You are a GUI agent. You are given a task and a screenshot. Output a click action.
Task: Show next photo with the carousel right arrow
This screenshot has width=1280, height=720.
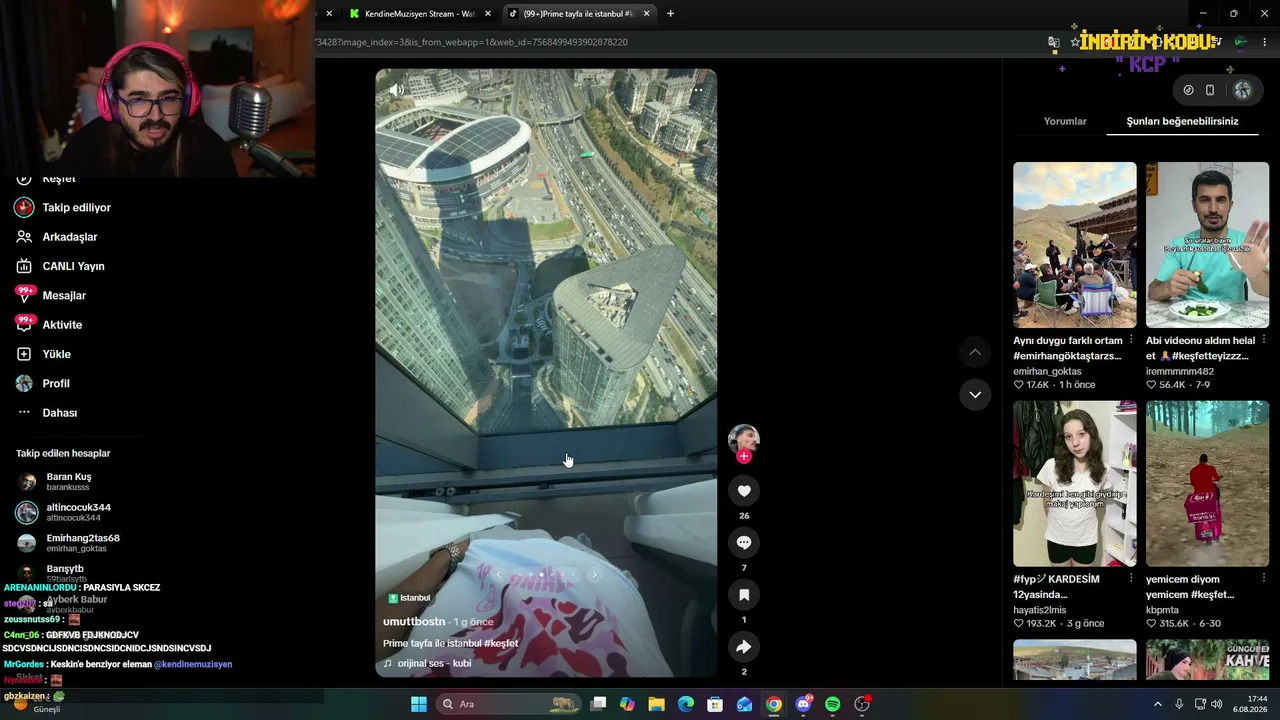point(594,575)
